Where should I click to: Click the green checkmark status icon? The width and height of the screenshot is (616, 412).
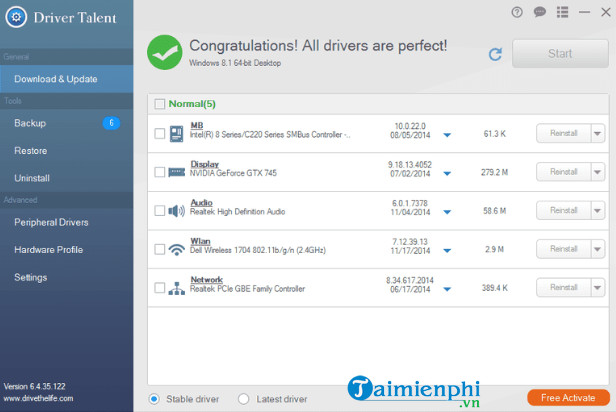[165, 52]
